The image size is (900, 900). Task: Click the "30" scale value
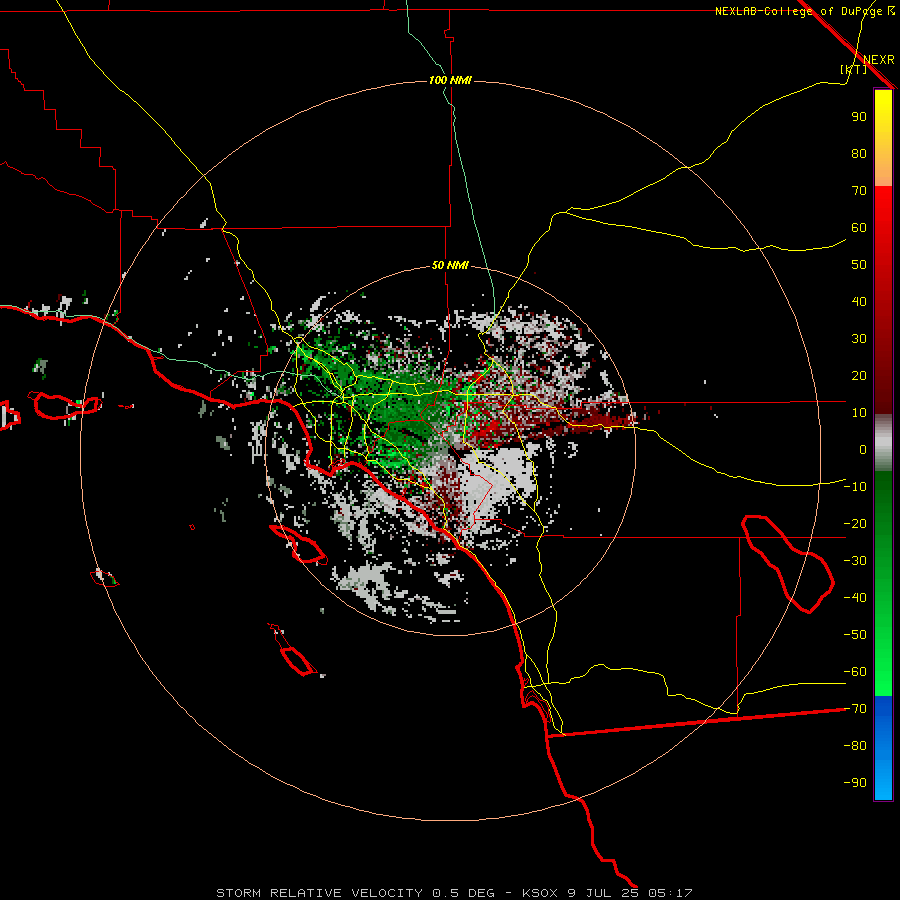point(859,339)
